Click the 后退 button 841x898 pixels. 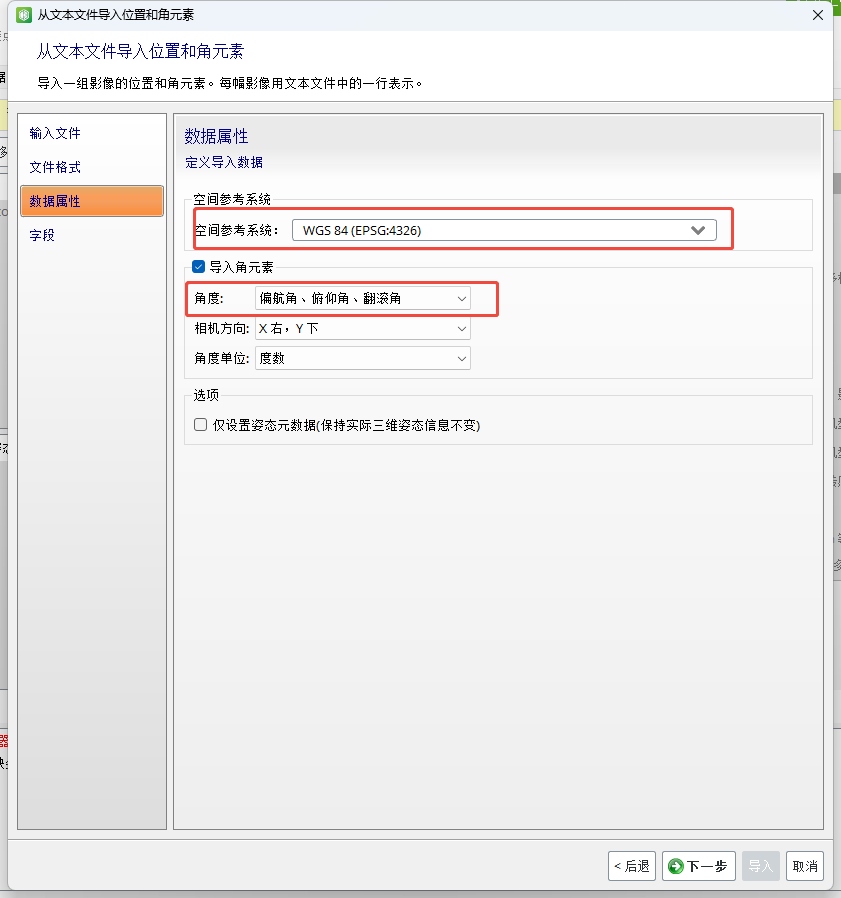(x=632, y=866)
